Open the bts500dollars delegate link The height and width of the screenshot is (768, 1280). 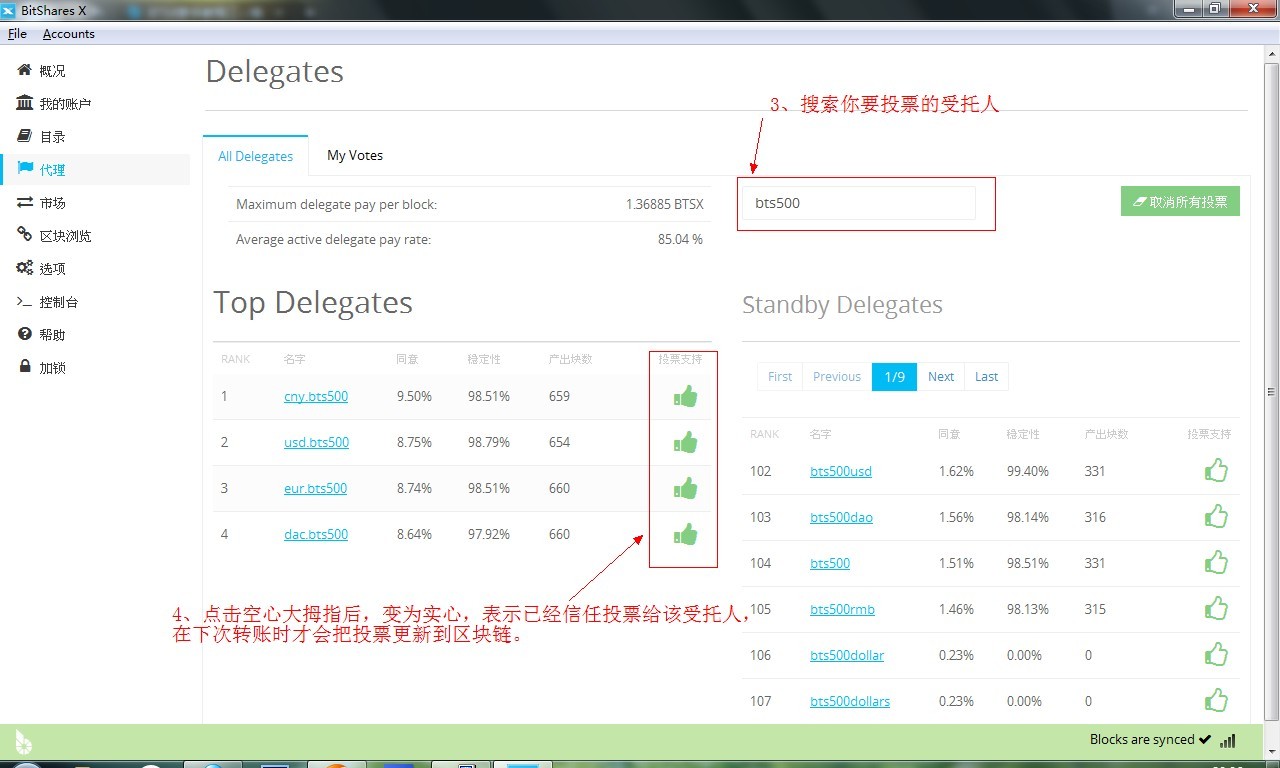[850, 700]
